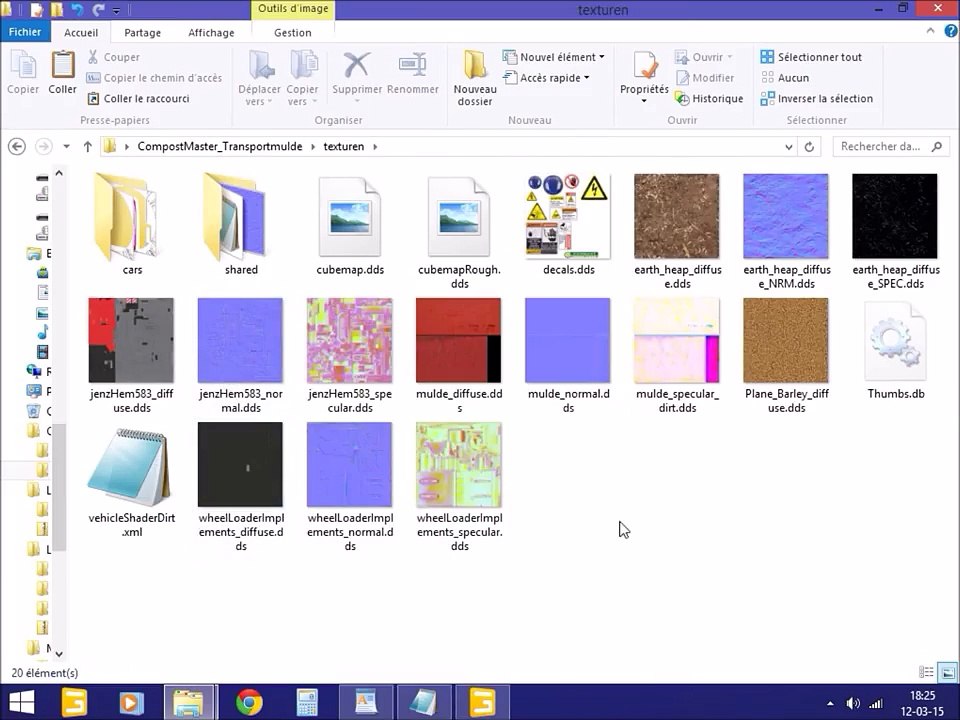Open Google Chrome from taskbar
This screenshot has width=960, height=720.
[249, 703]
